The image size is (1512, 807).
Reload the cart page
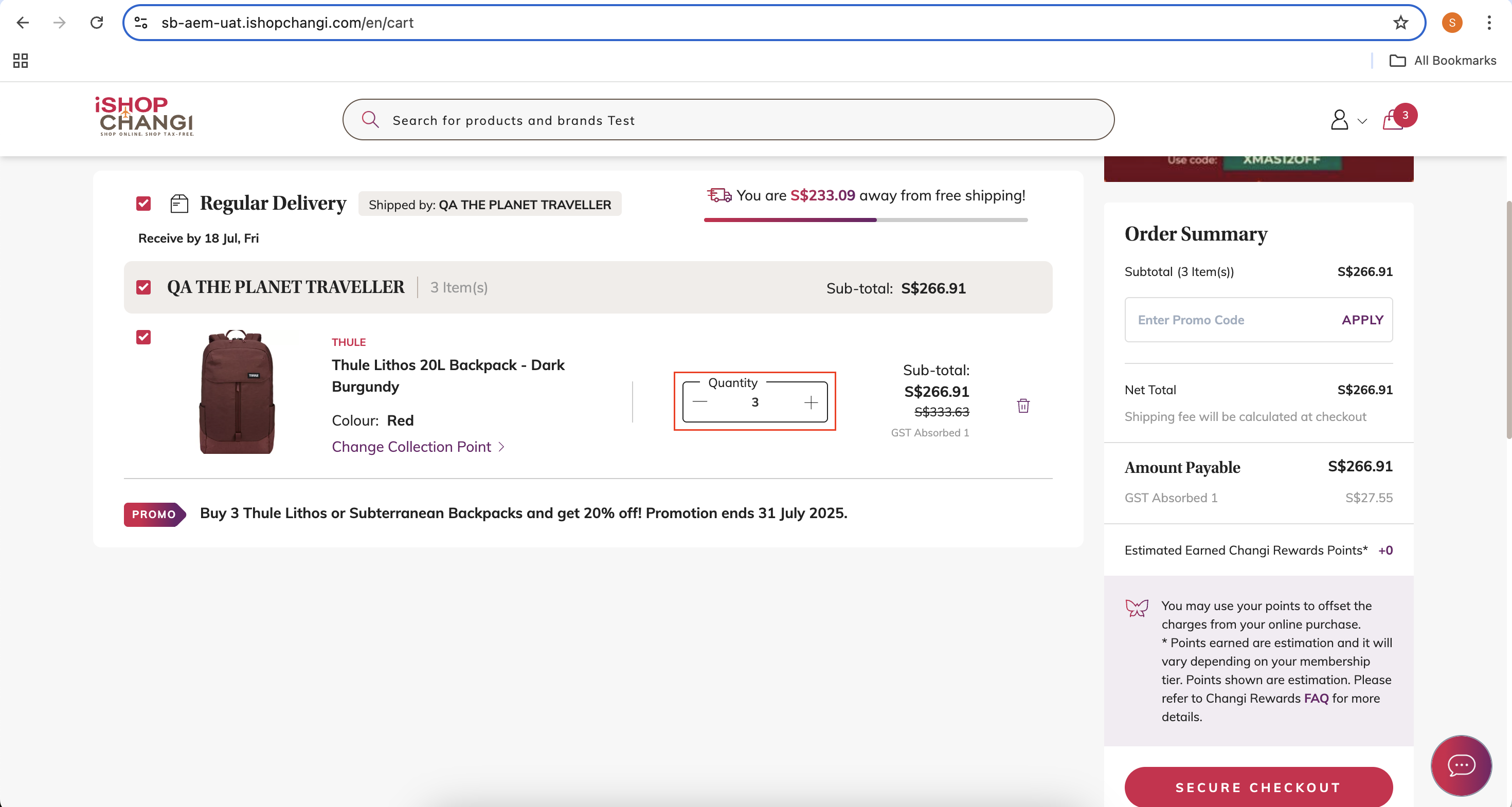[x=97, y=23]
